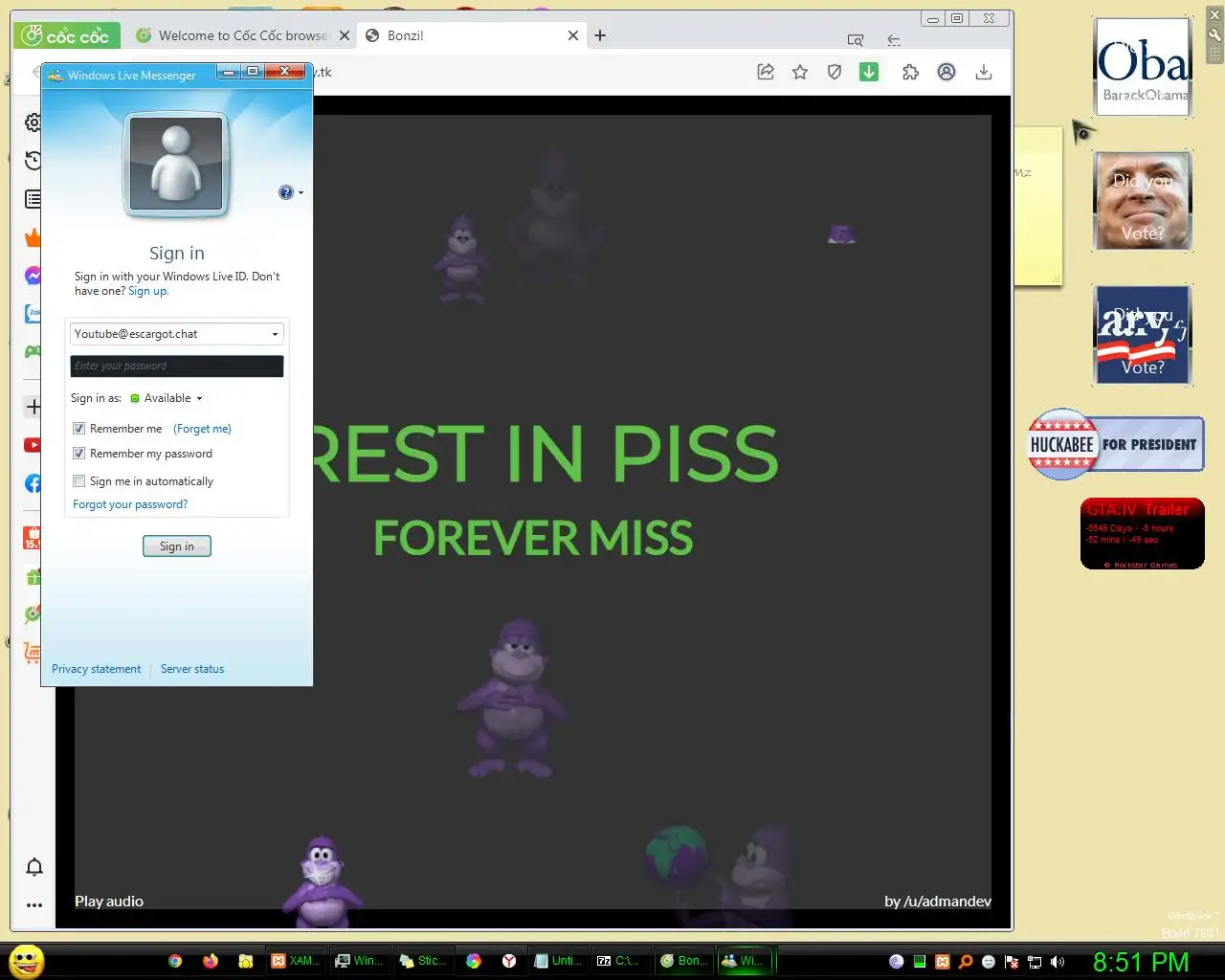Enable Sign me in automatically checkbox
1225x980 pixels.
tap(79, 481)
